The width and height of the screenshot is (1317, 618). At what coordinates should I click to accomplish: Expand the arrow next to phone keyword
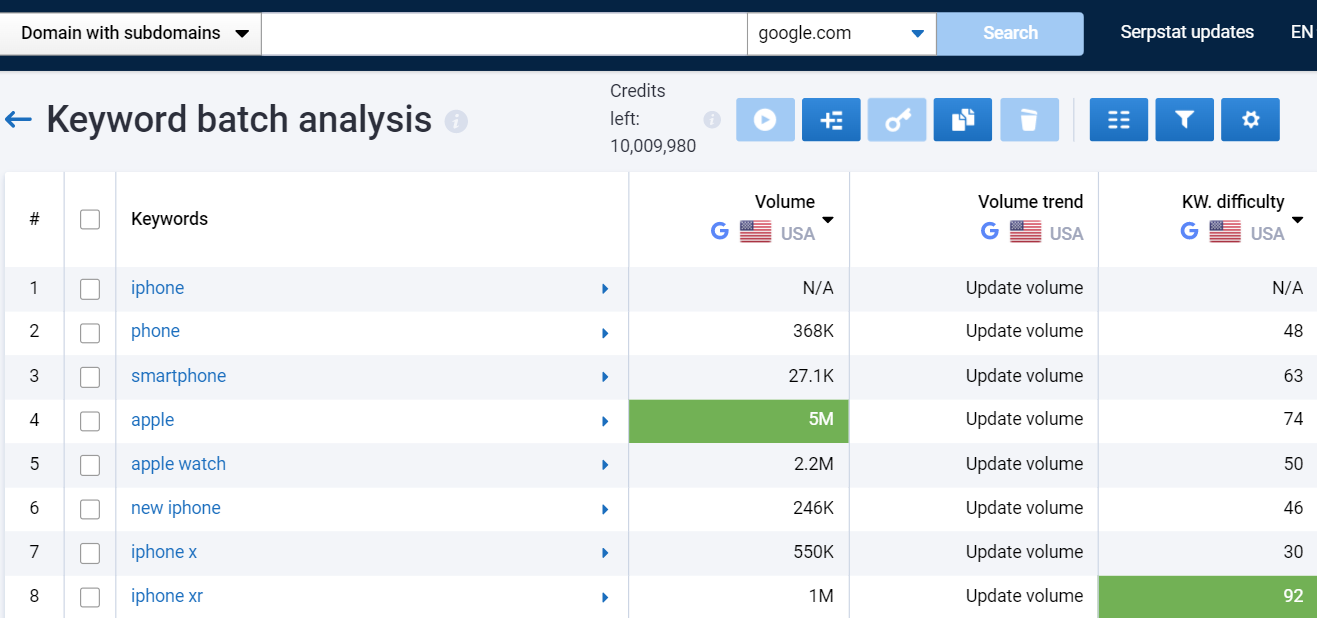605,333
